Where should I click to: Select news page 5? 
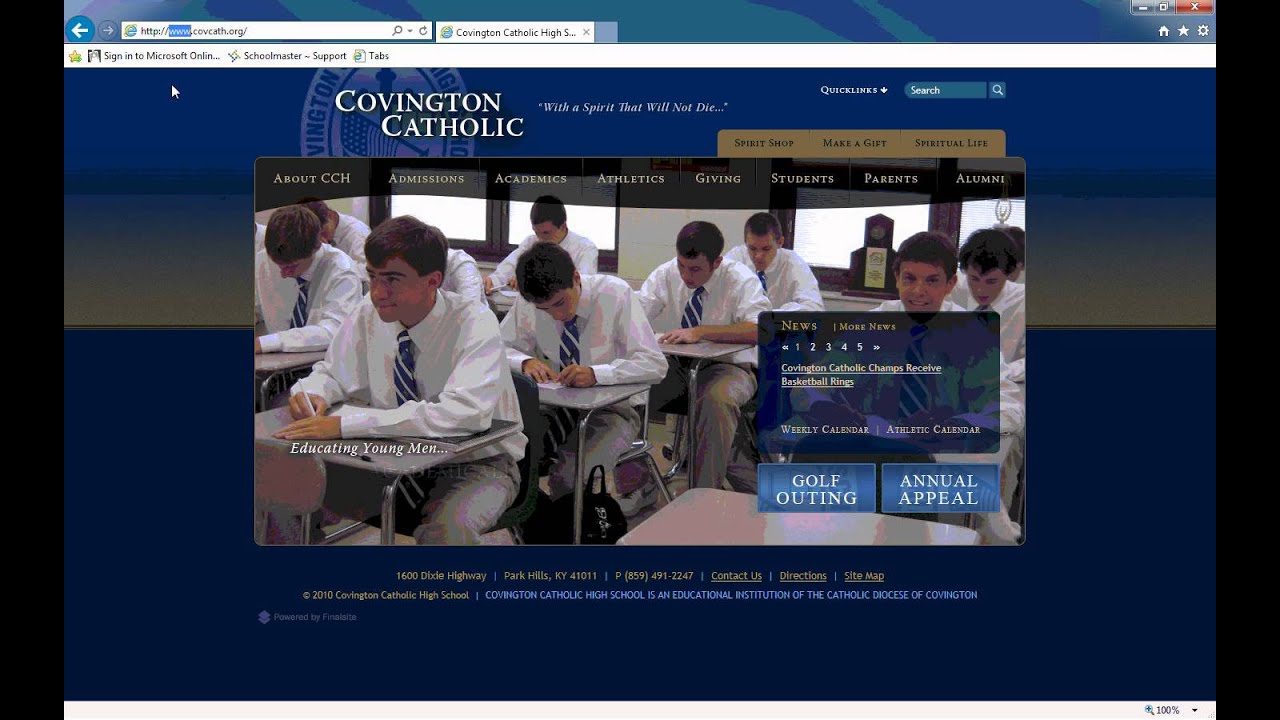click(859, 347)
